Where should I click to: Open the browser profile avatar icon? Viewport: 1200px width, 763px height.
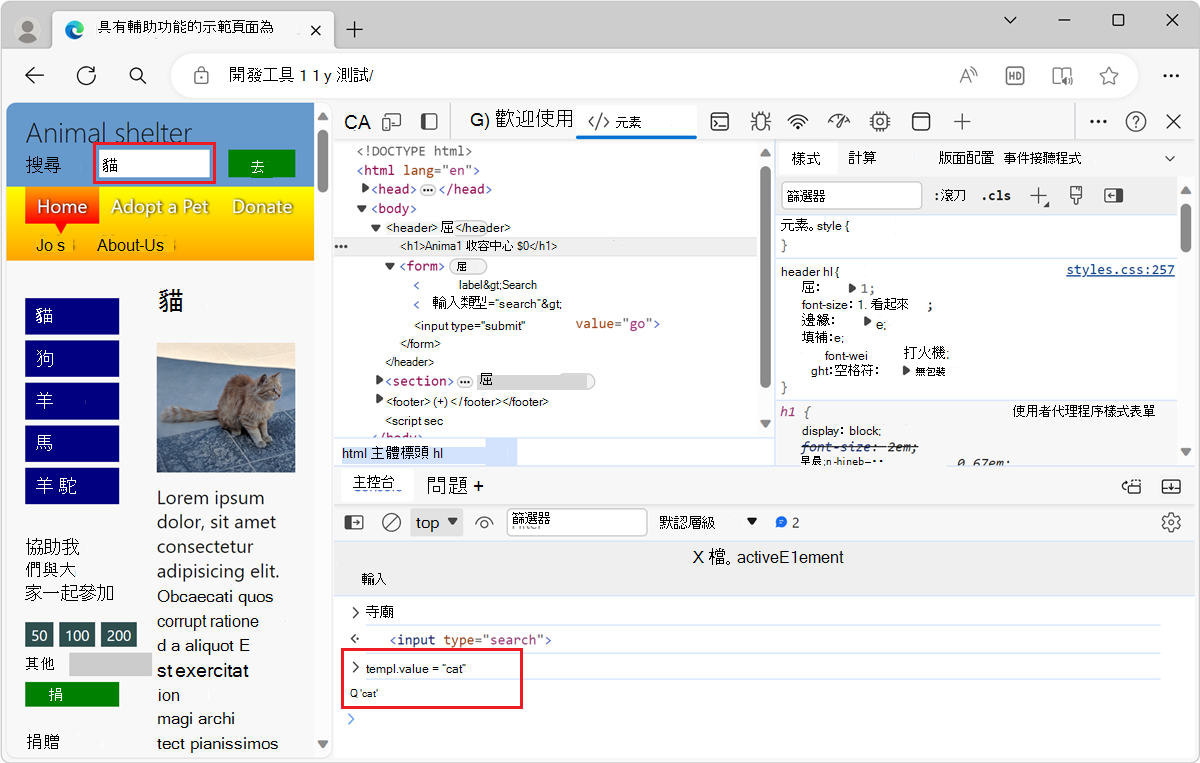coord(29,30)
